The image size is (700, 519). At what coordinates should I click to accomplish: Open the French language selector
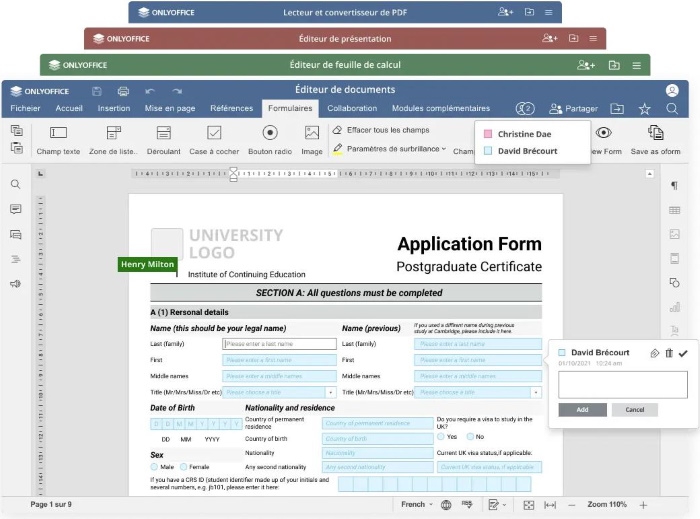[x=417, y=504]
